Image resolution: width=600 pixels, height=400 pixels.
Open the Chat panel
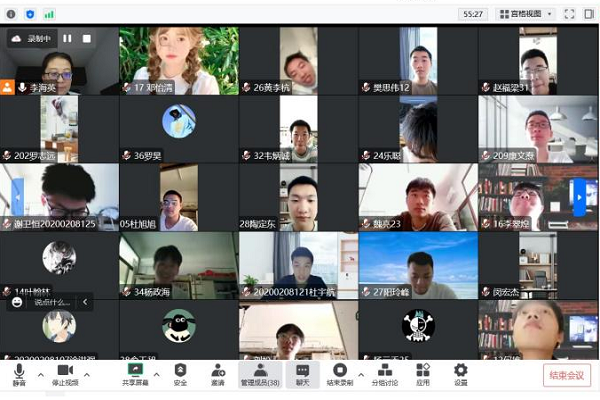[x=302, y=374]
